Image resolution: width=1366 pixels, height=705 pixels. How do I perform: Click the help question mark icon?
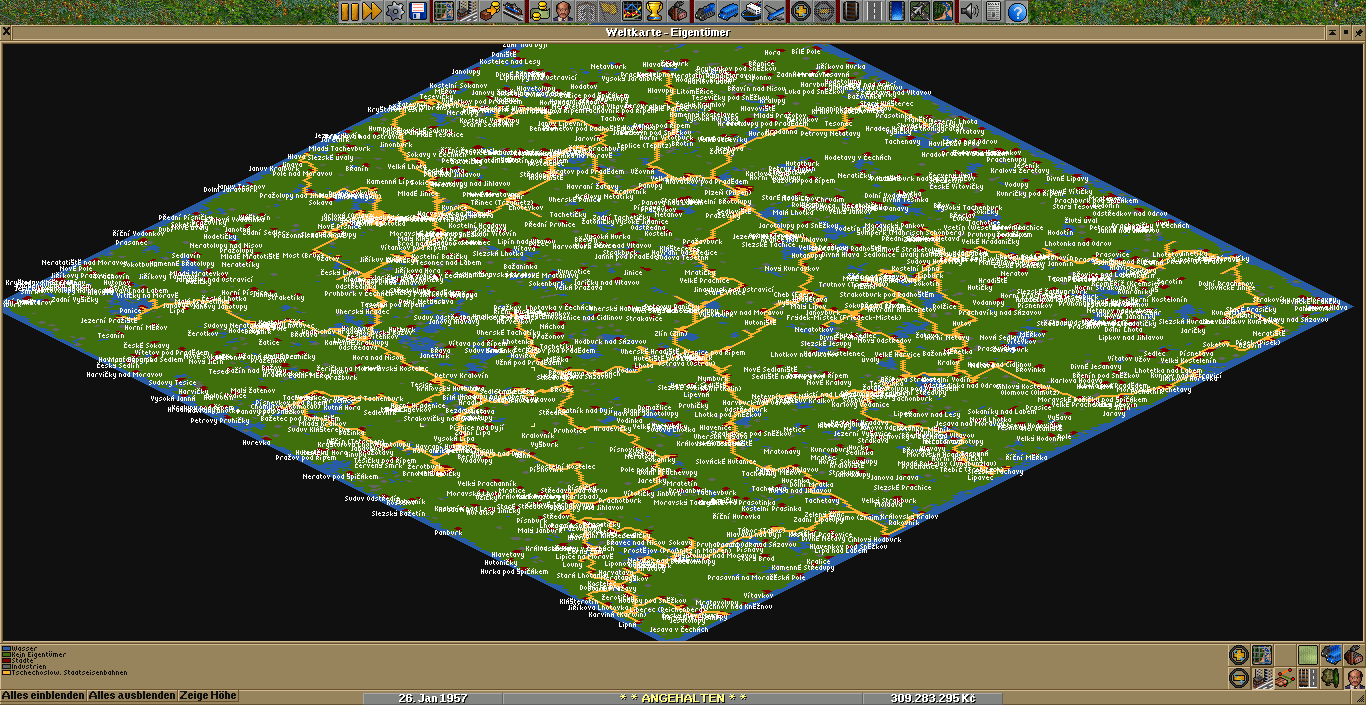(x=1017, y=12)
